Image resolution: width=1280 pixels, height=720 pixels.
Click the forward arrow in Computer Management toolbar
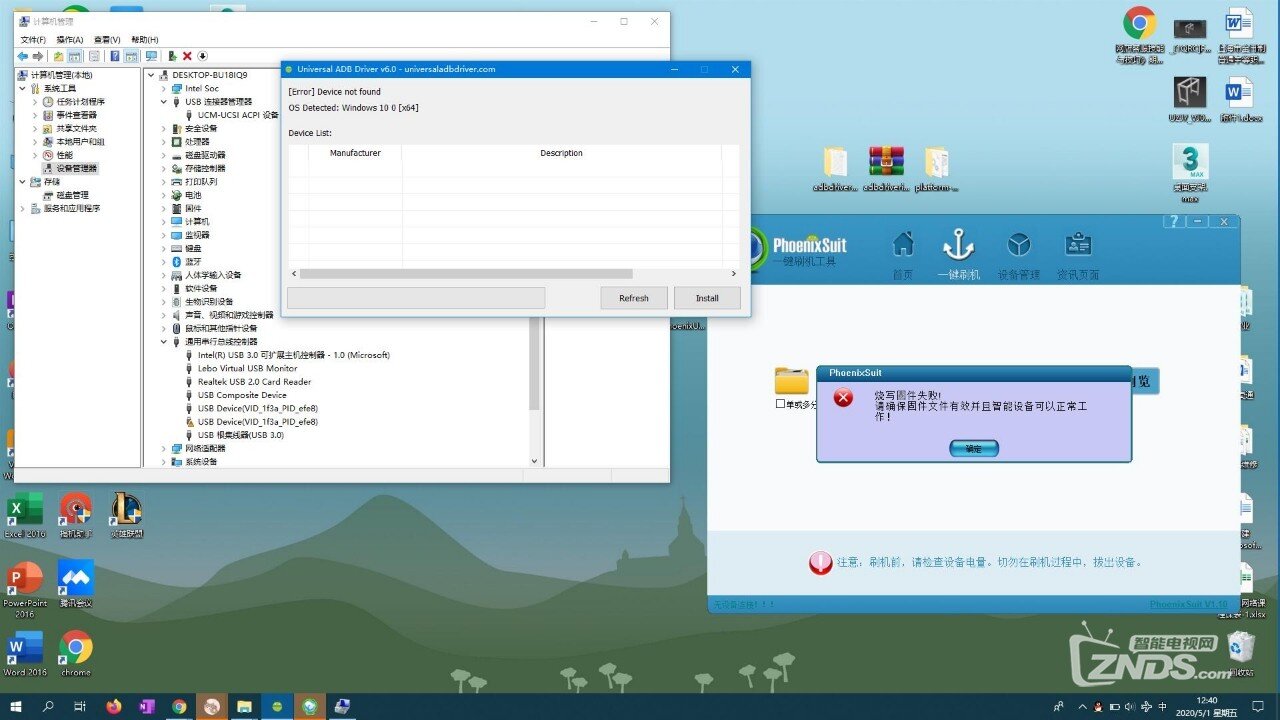pyautogui.click(x=38, y=56)
